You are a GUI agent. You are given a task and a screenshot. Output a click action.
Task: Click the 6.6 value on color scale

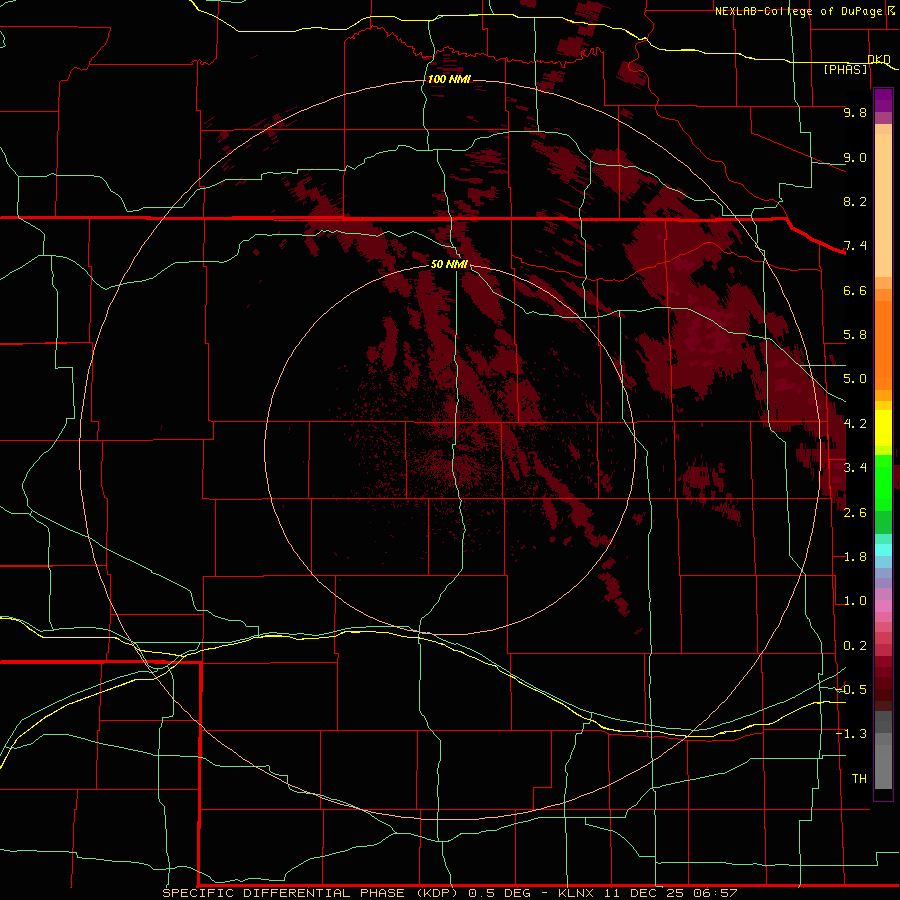point(855,290)
